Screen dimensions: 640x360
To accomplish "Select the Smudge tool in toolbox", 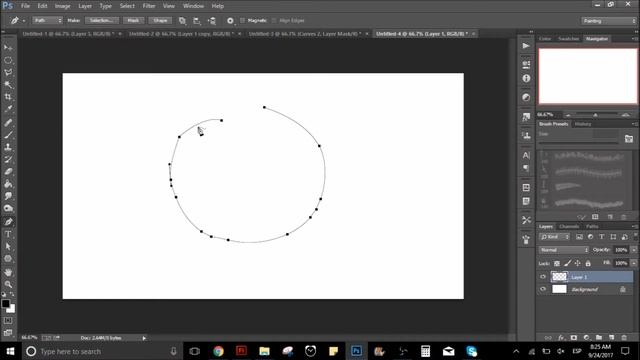I will tap(8, 196).
